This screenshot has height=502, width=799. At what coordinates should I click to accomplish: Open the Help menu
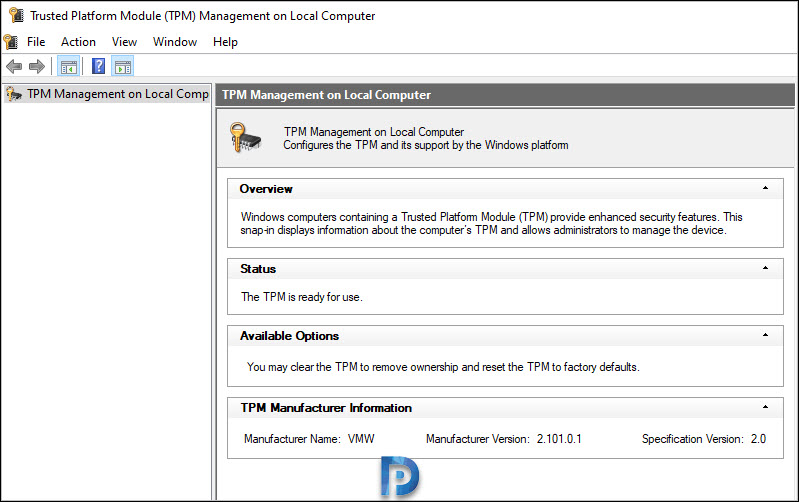point(225,42)
